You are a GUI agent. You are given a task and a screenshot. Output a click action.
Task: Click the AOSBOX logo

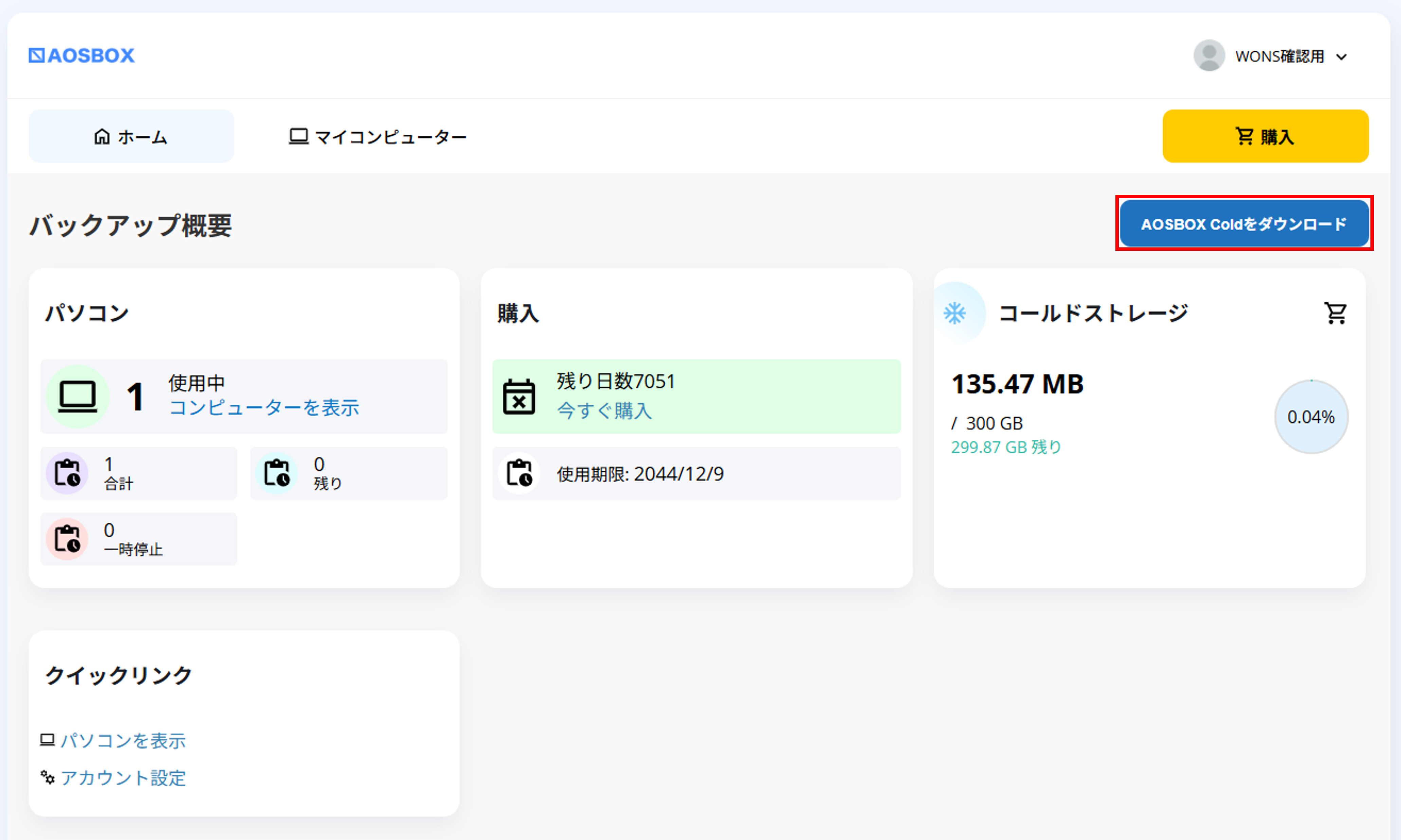point(81,55)
